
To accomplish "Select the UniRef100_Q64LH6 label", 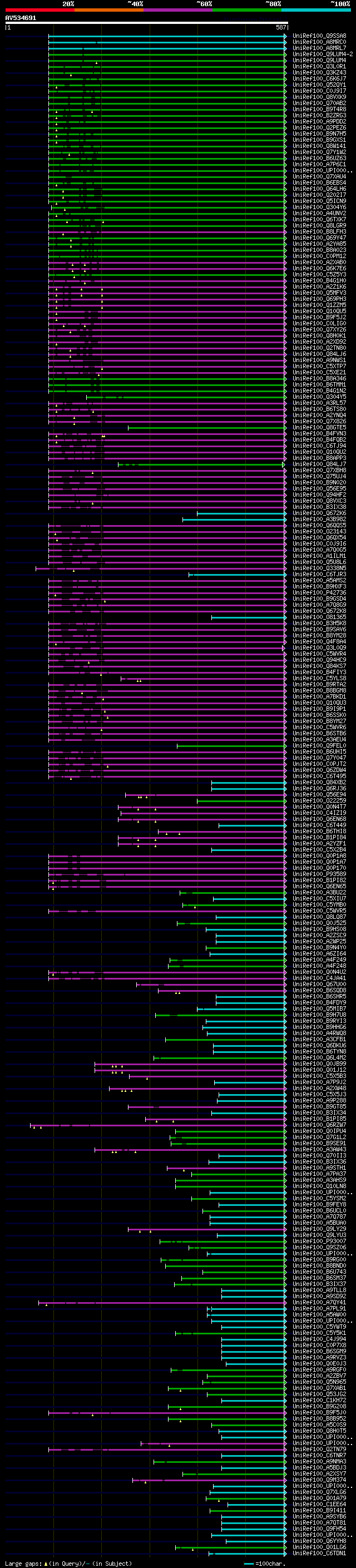I will [x=319, y=189].
